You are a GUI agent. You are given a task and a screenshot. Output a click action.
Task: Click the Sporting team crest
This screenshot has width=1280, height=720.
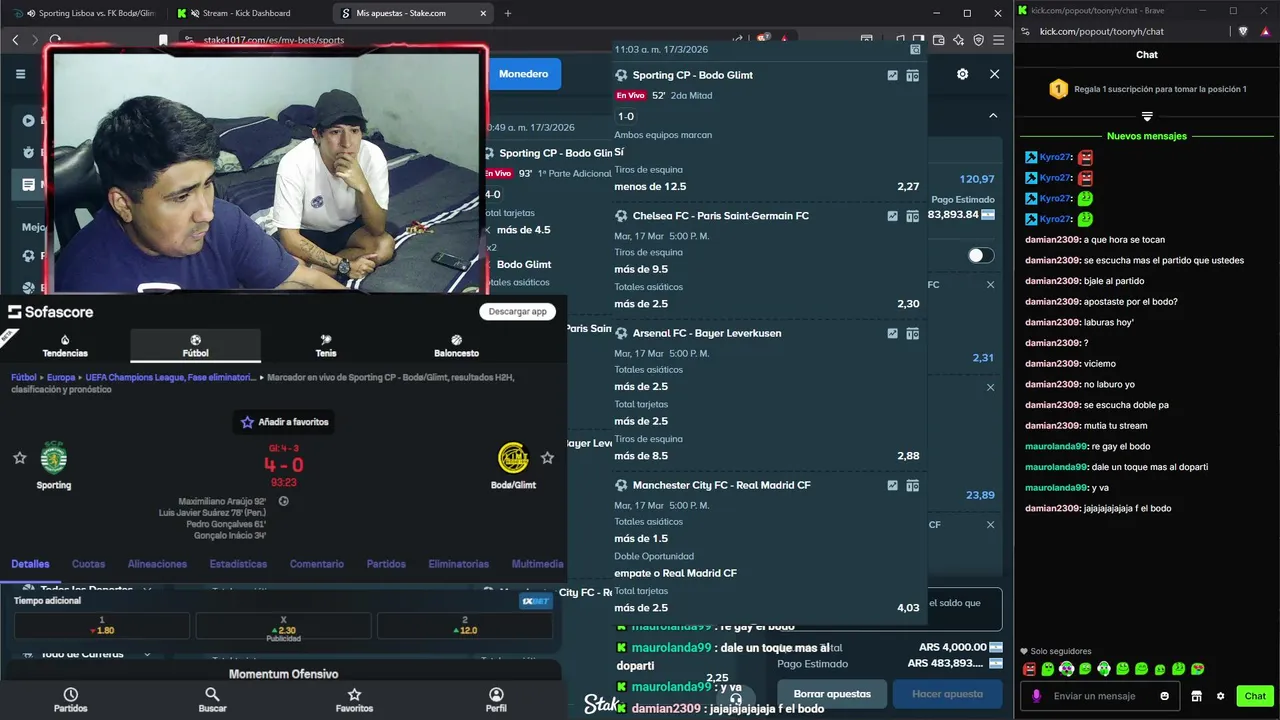[x=53, y=458]
